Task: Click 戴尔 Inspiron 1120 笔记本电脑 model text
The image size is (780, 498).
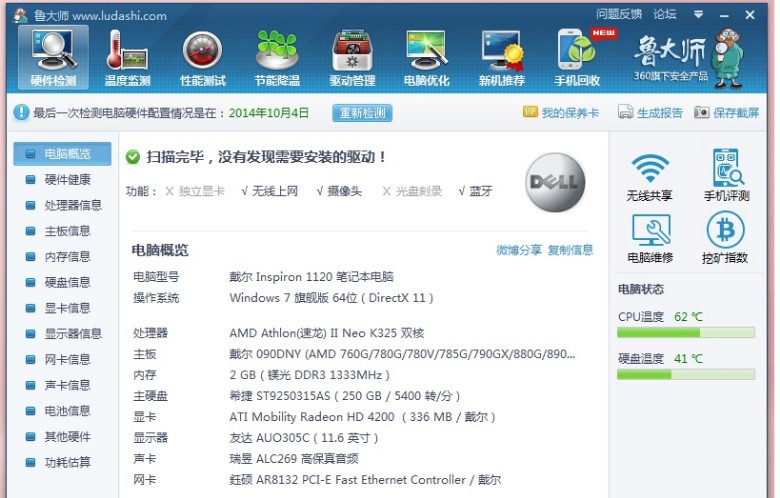Action: pos(311,277)
